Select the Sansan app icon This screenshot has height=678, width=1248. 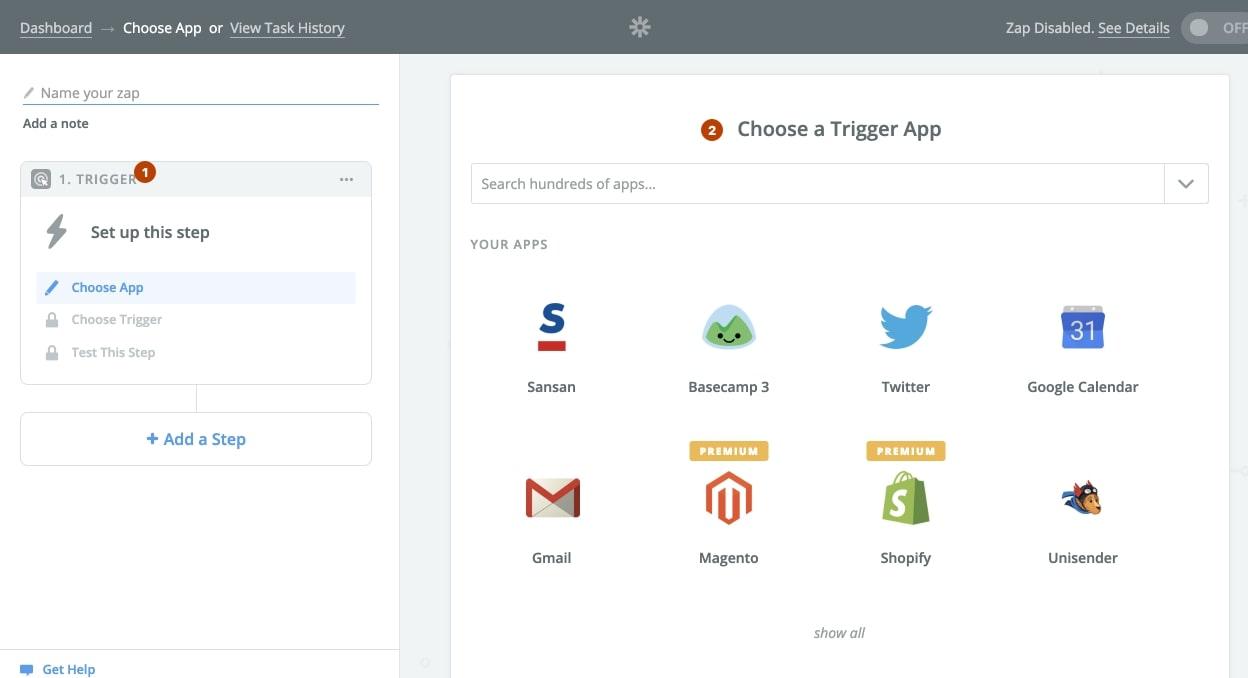pyautogui.click(x=551, y=327)
